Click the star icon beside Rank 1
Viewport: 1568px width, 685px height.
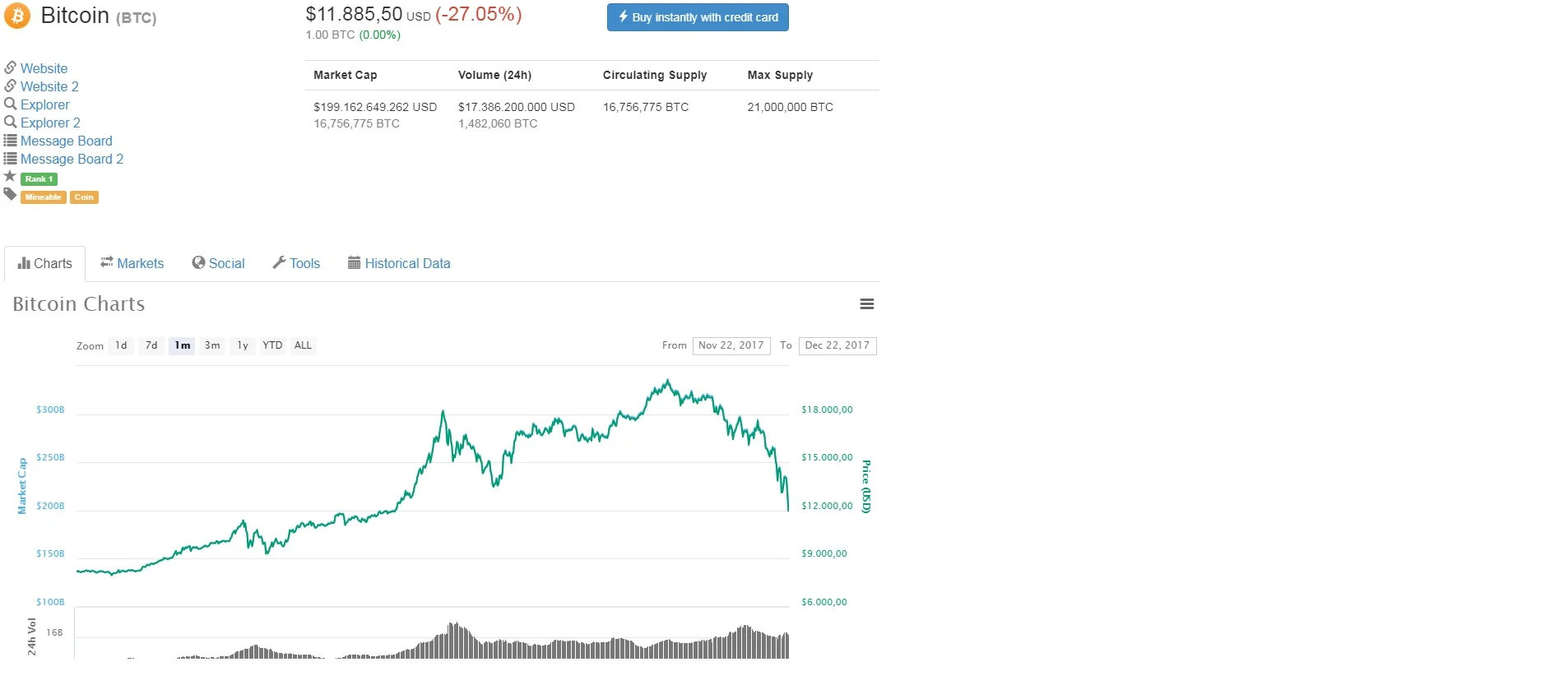[x=10, y=176]
